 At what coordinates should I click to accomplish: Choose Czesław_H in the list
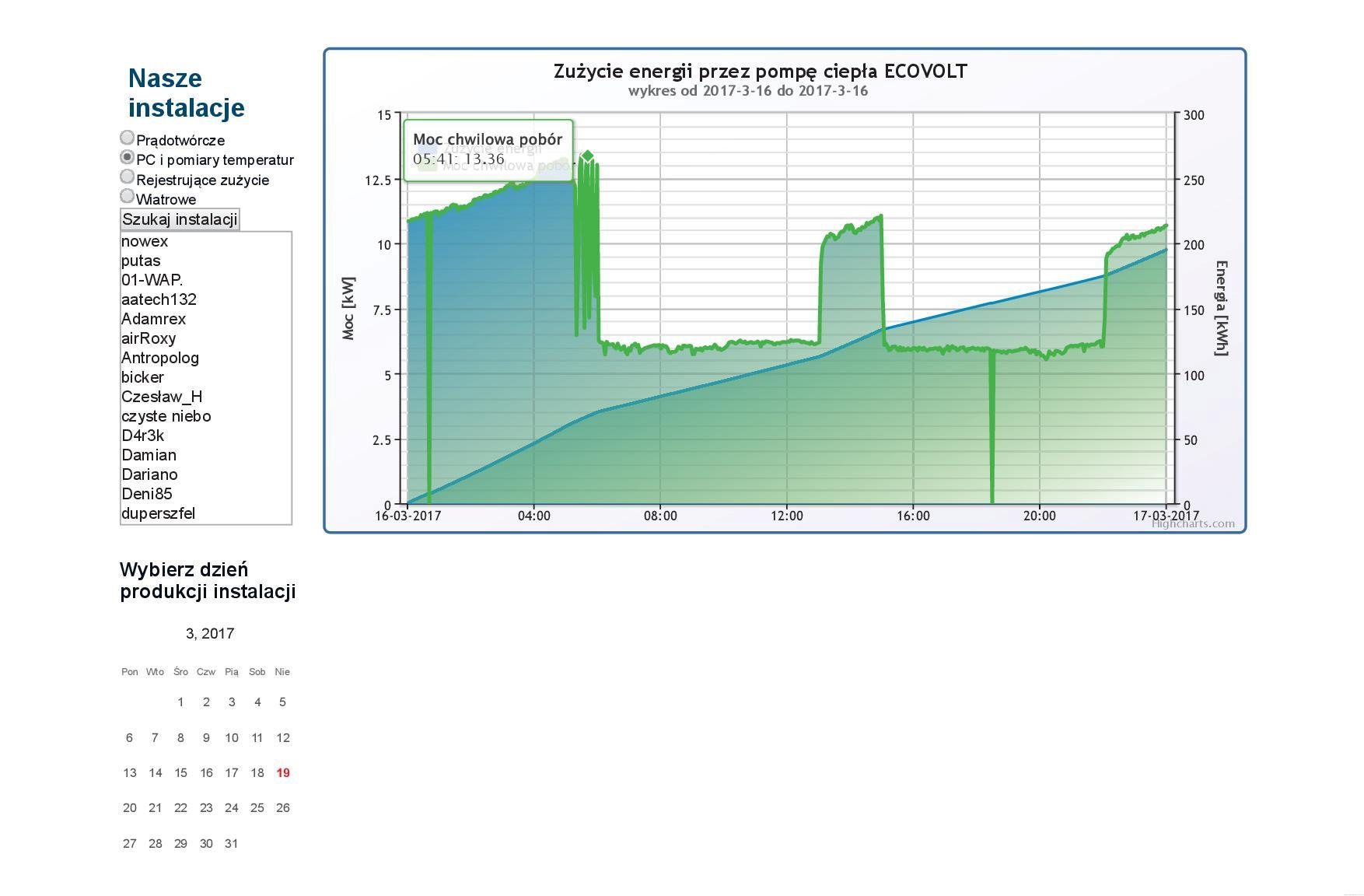[205, 397]
